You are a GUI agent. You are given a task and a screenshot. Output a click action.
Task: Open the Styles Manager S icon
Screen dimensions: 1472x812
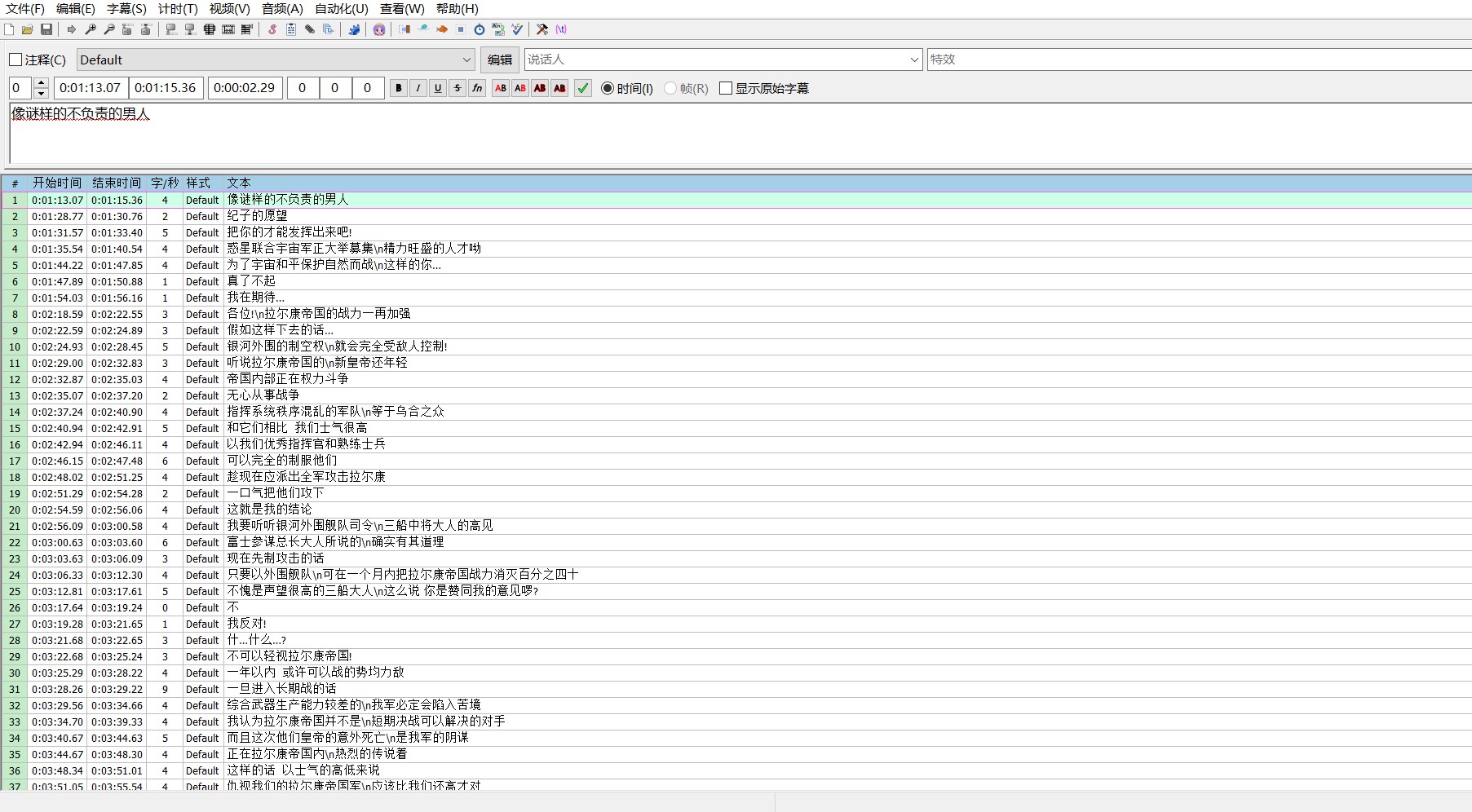[272, 29]
